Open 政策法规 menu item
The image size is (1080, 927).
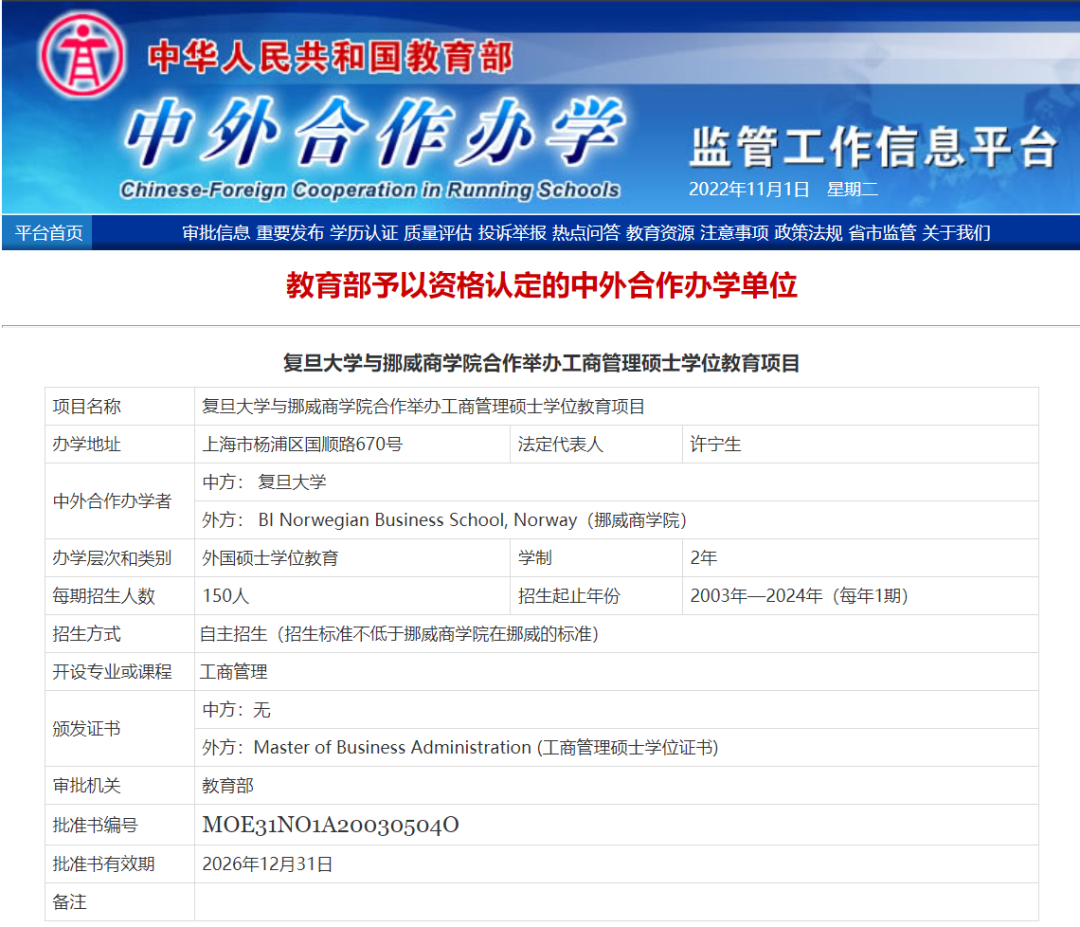(808, 233)
